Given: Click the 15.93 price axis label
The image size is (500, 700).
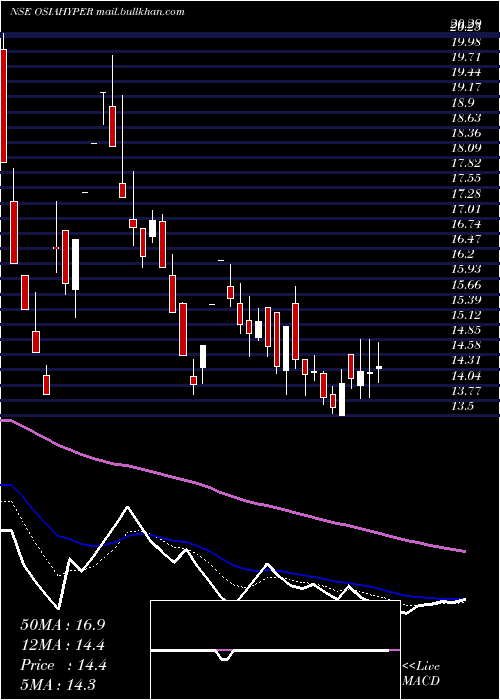Looking at the screenshot, I should [466, 269].
